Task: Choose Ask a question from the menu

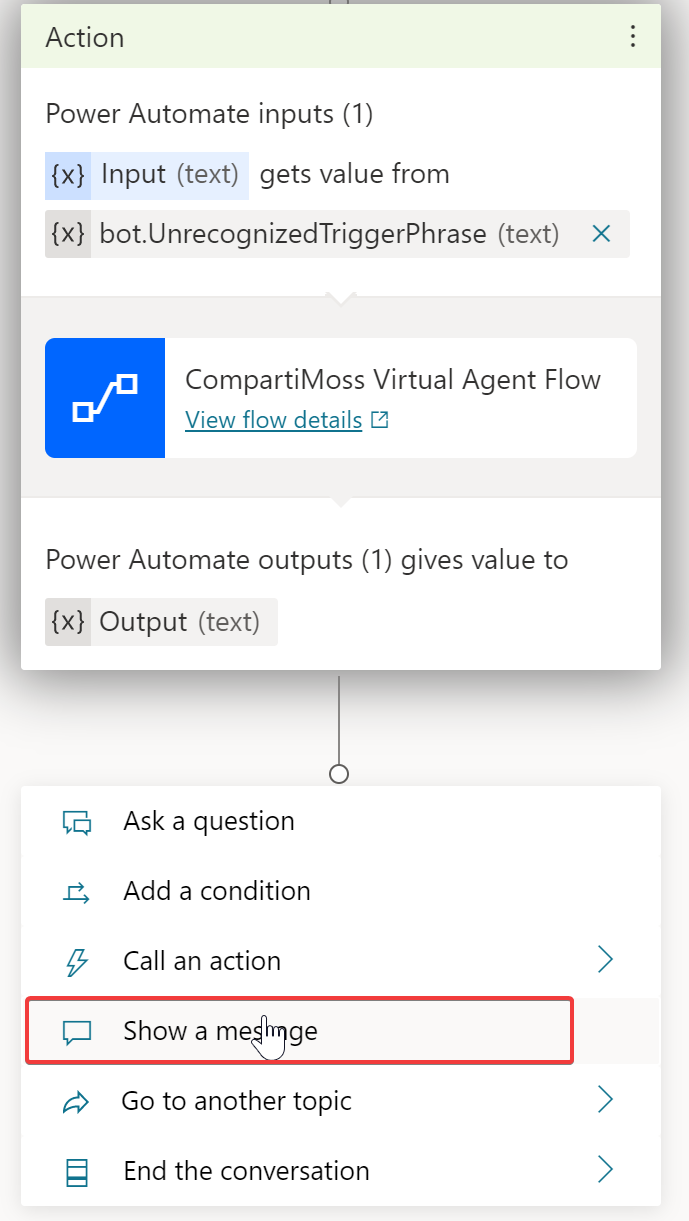Action: [209, 821]
